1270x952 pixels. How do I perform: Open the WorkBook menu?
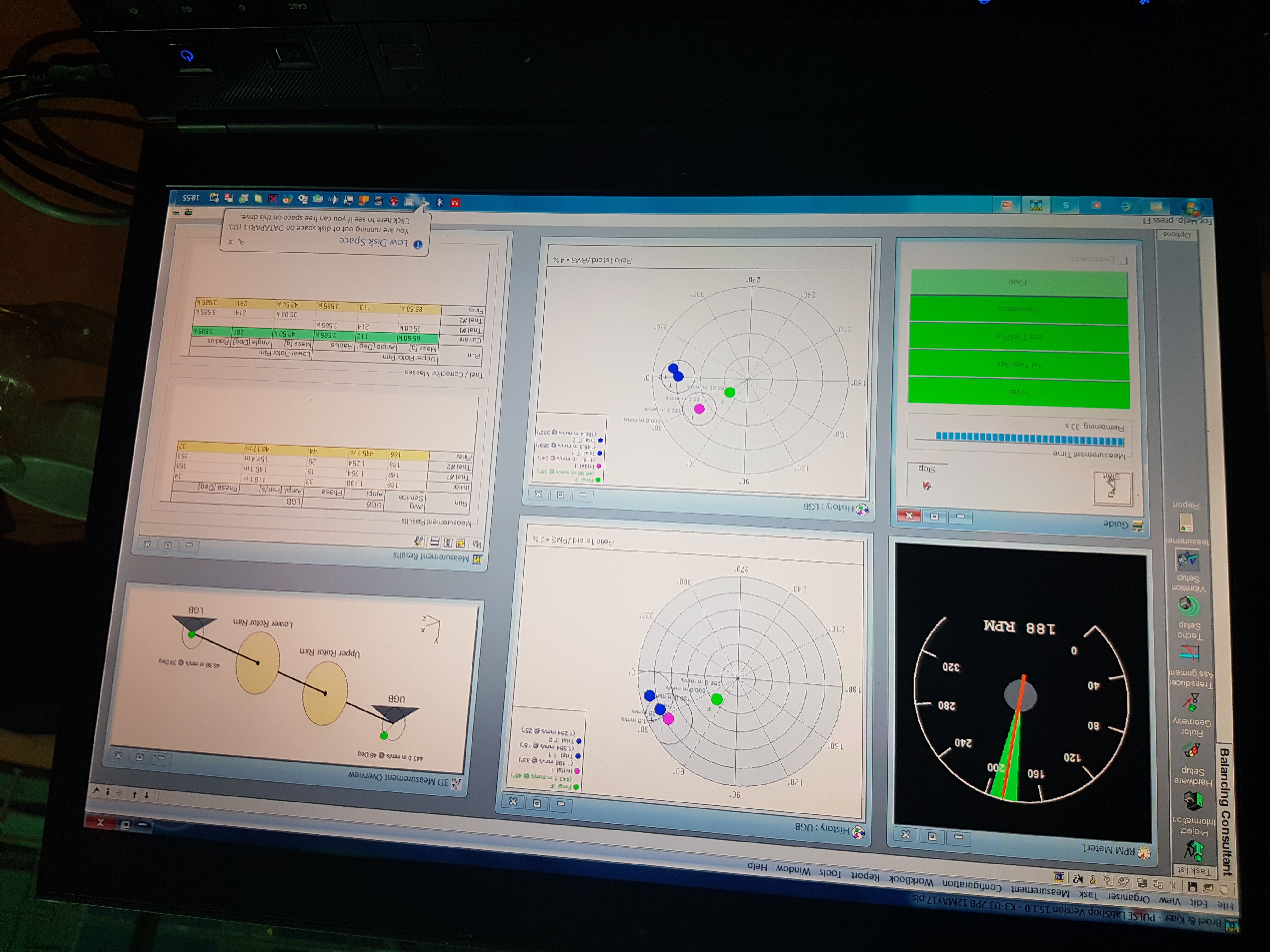click(911, 881)
